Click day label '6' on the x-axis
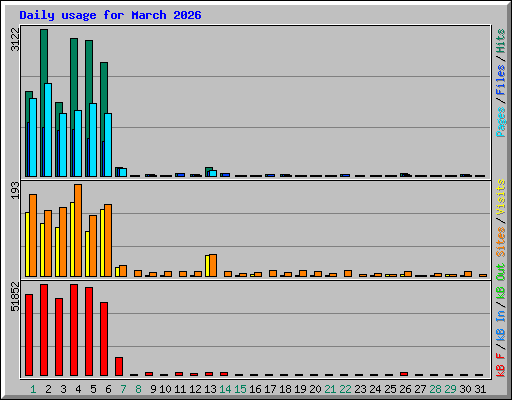The image size is (512, 400). click(x=108, y=389)
